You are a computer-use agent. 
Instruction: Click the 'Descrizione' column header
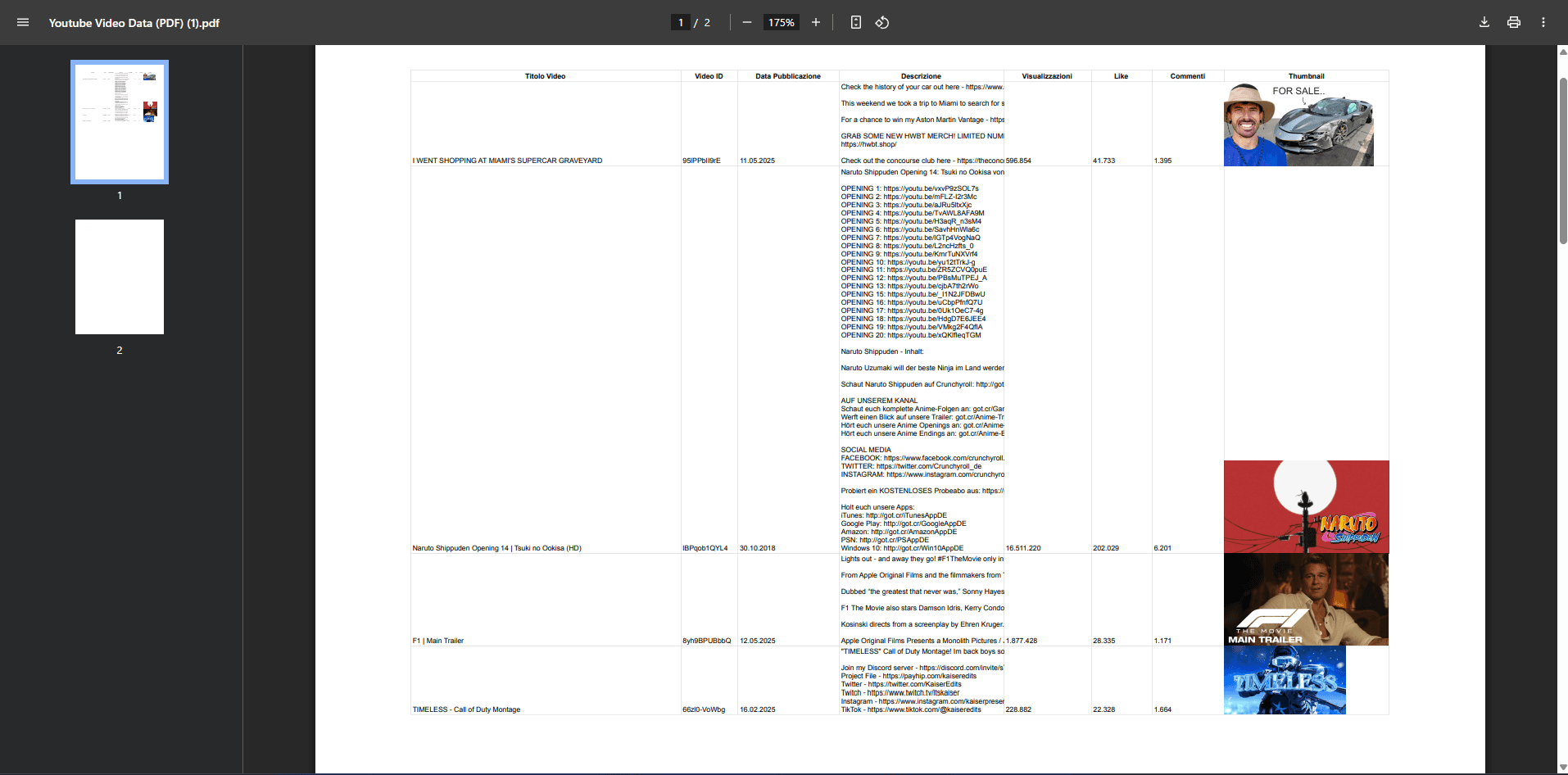pos(921,76)
